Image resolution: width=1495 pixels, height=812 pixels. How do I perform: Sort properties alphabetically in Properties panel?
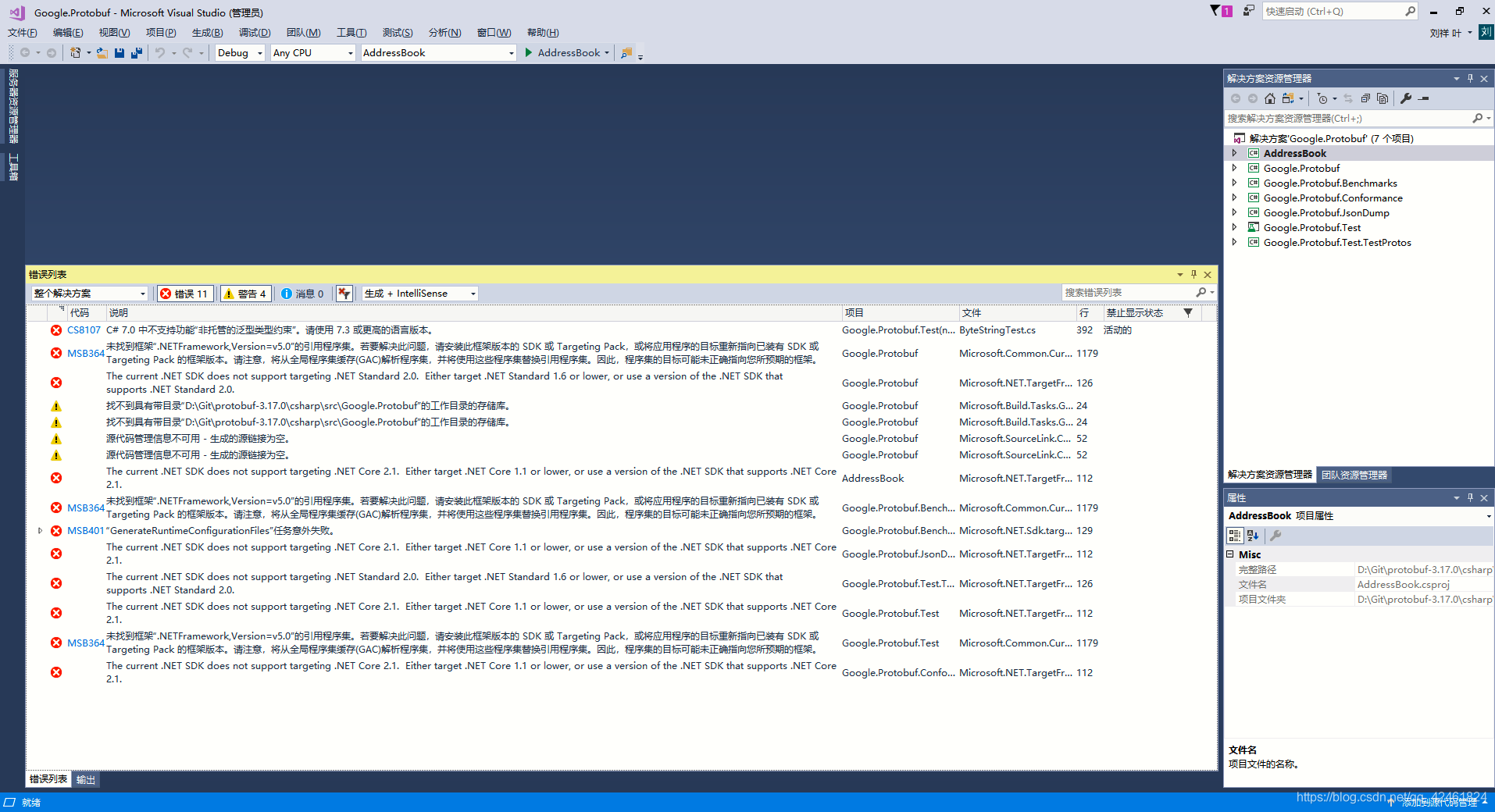pyautogui.click(x=1252, y=536)
